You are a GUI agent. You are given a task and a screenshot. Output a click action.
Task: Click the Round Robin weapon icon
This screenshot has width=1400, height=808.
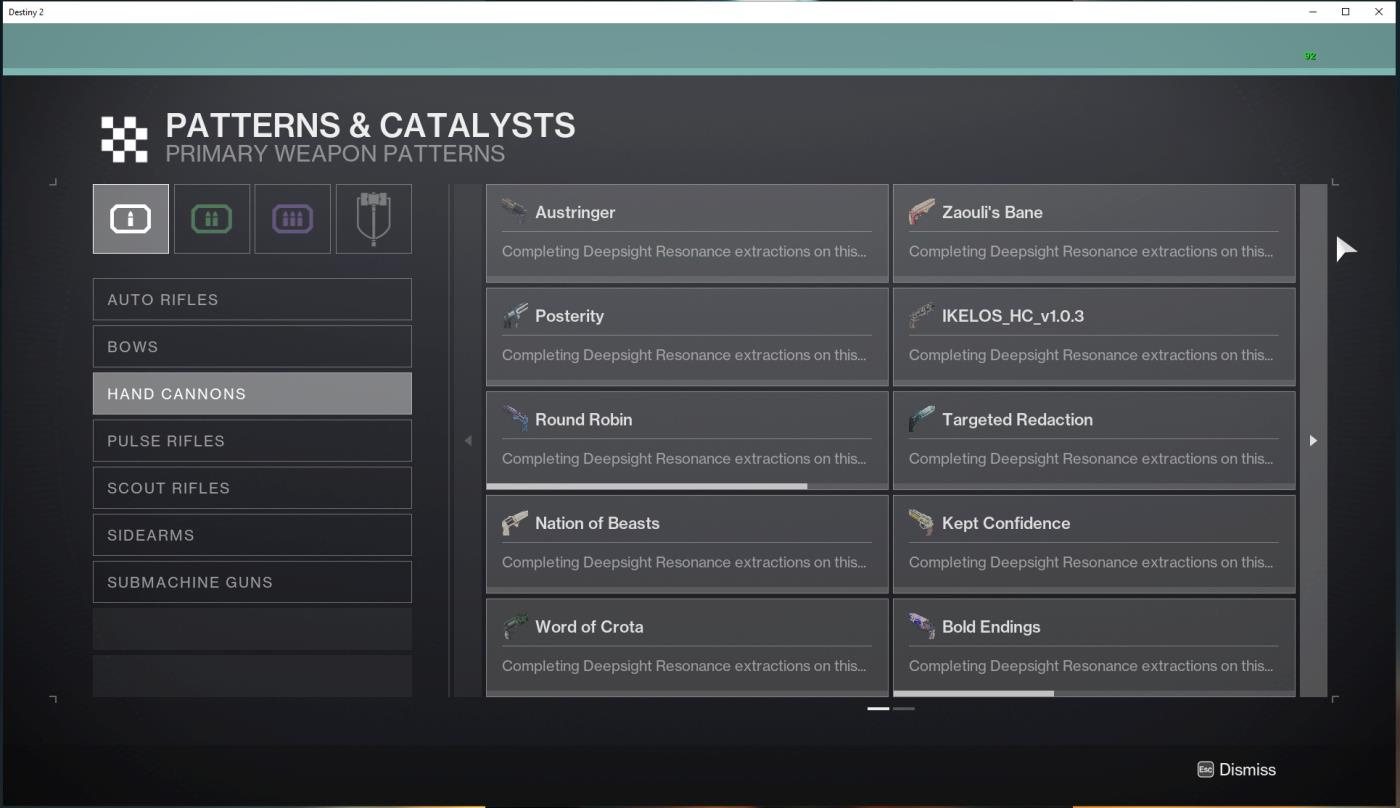click(x=514, y=419)
